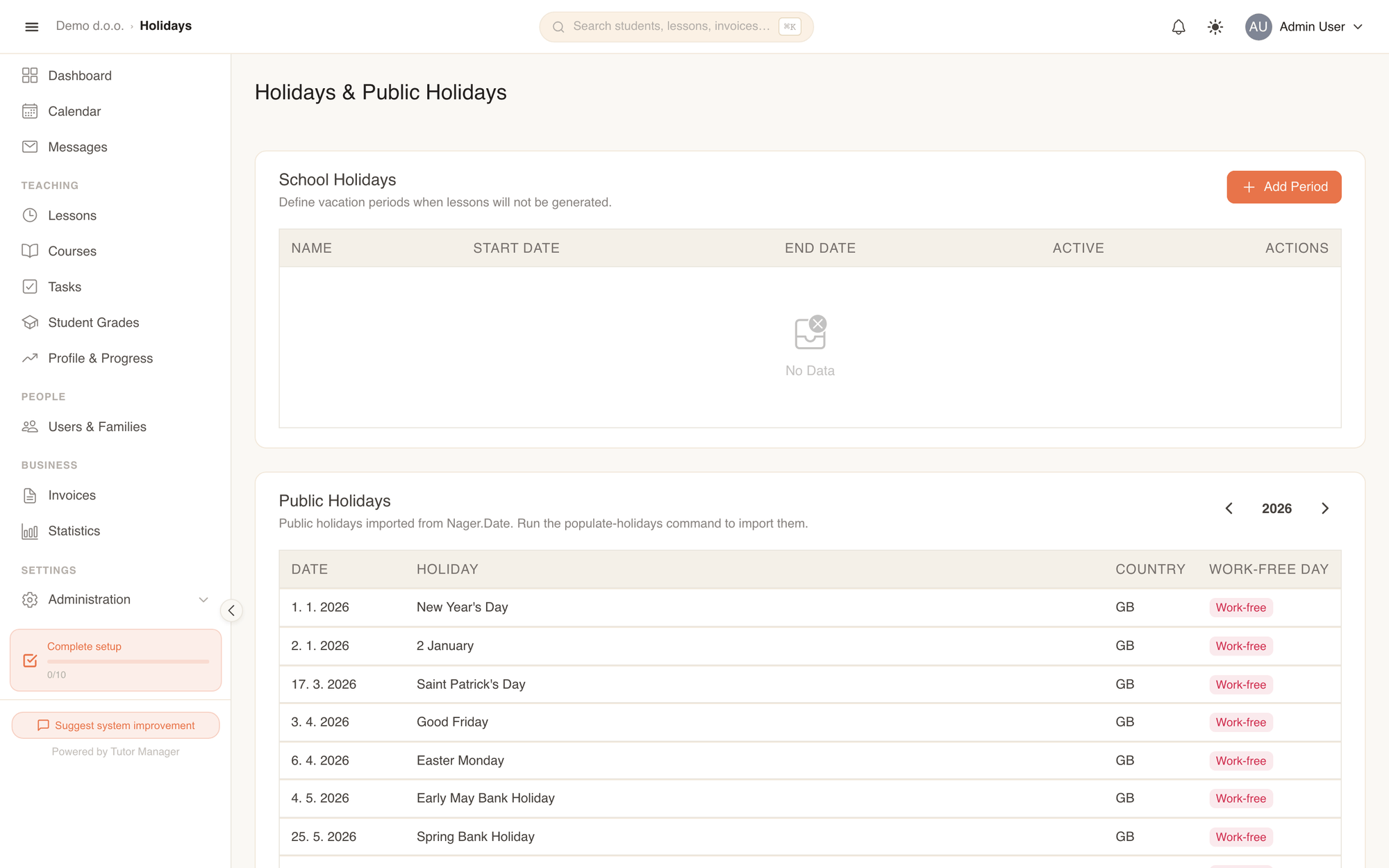
Task: Go to Demo d.o.o. breadcrumb
Action: [x=90, y=26]
